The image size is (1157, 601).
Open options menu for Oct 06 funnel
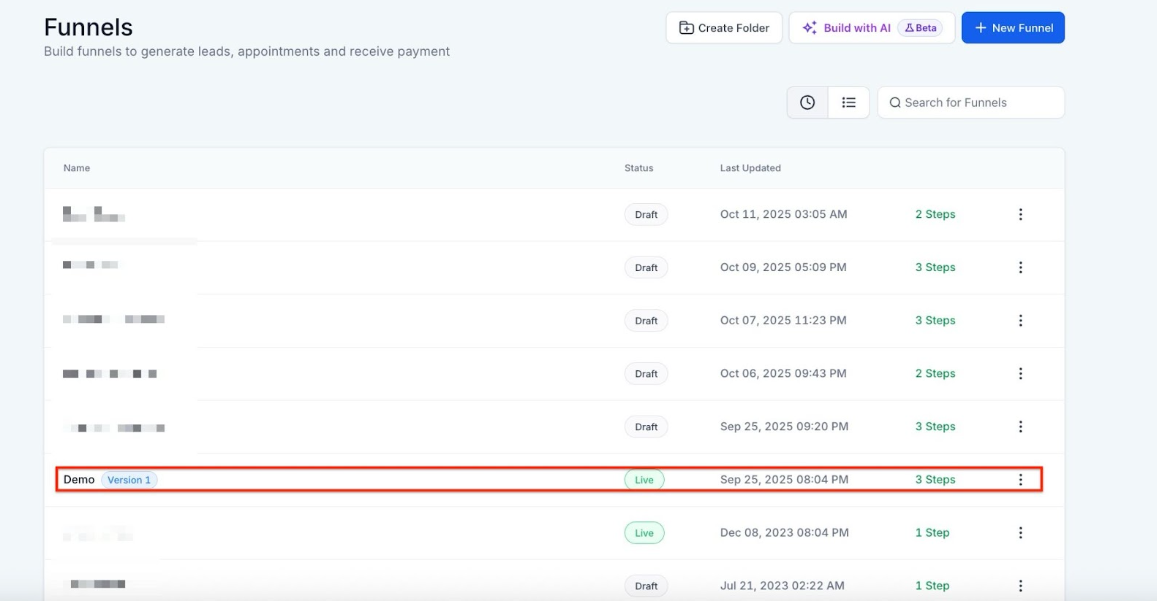(x=1020, y=374)
